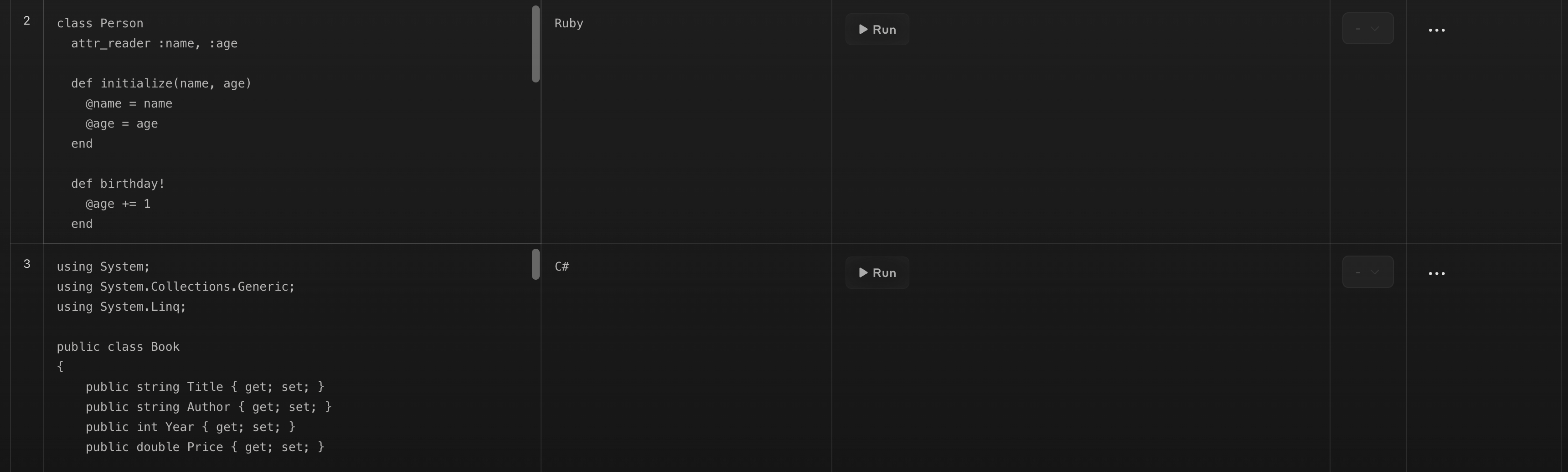This screenshot has width=1568, height=472.
Task: Click the "public double Price" property line
Action: 205,447
